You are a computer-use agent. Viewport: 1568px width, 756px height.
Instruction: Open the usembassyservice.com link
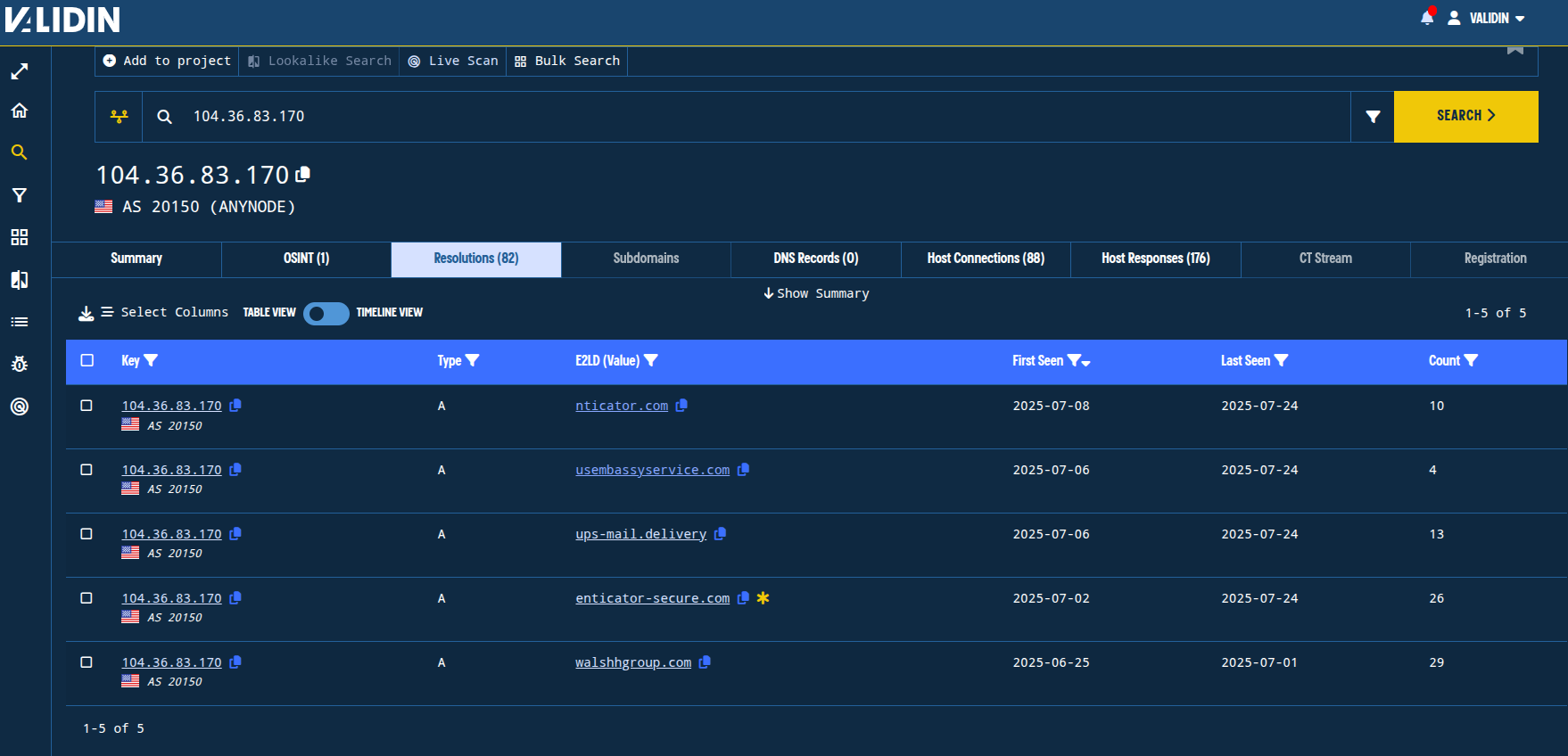click(x=653, y=470)
